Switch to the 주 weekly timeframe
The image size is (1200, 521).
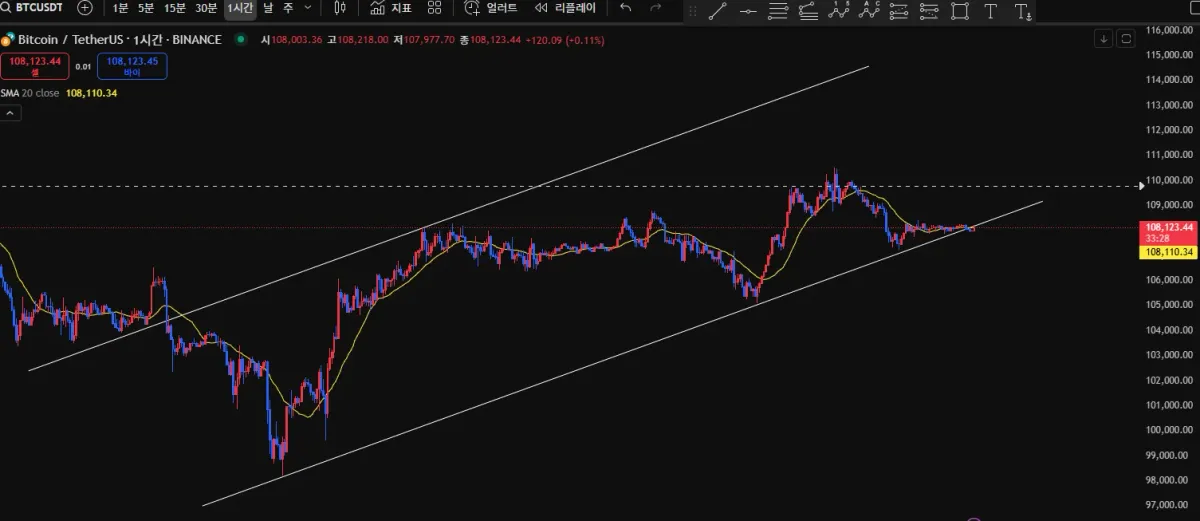(288, 8)
